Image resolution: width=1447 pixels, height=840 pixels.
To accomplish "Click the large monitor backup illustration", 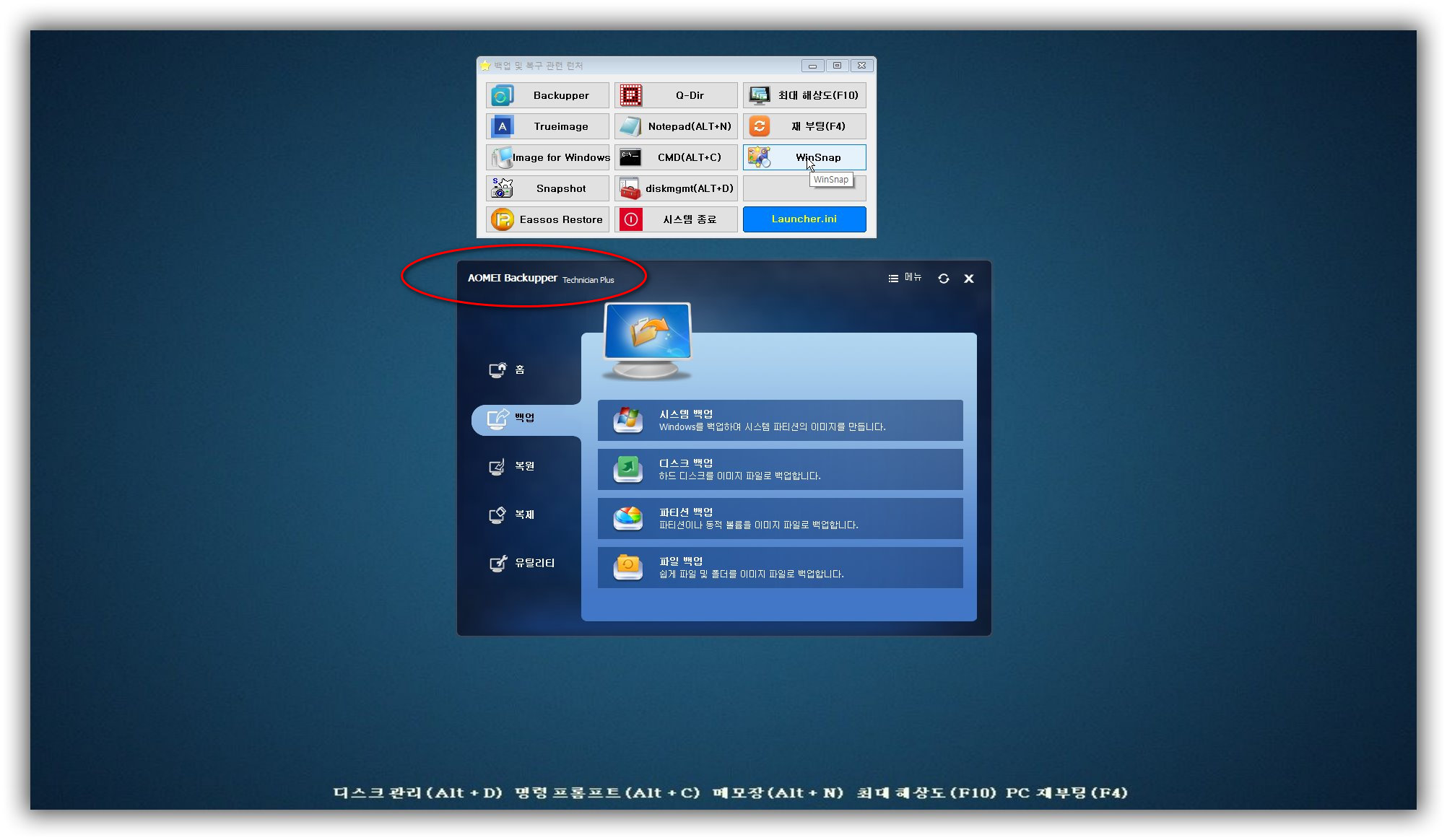I will pos(648,341).
